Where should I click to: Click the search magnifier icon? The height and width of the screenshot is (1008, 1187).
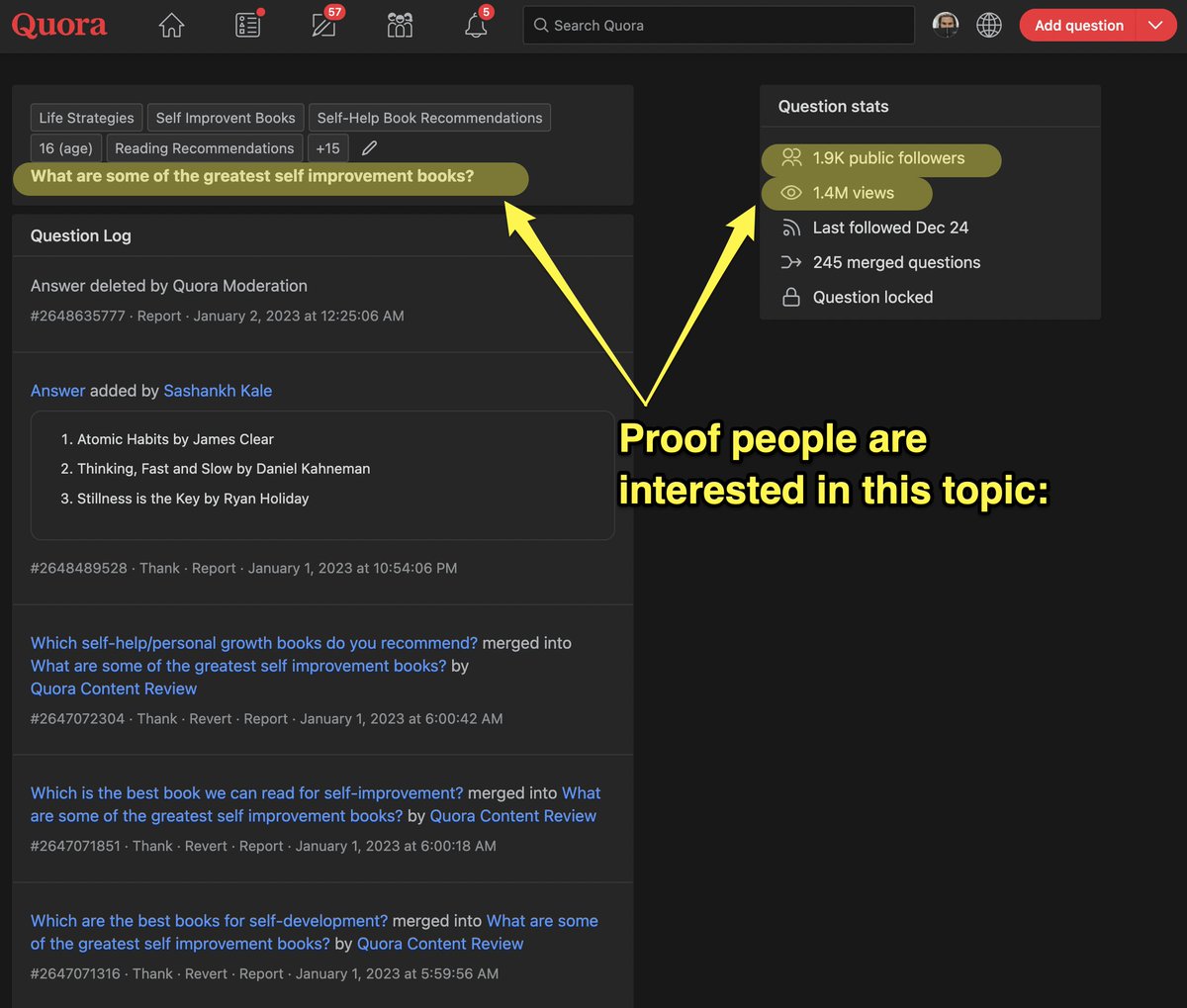point(541,26)
